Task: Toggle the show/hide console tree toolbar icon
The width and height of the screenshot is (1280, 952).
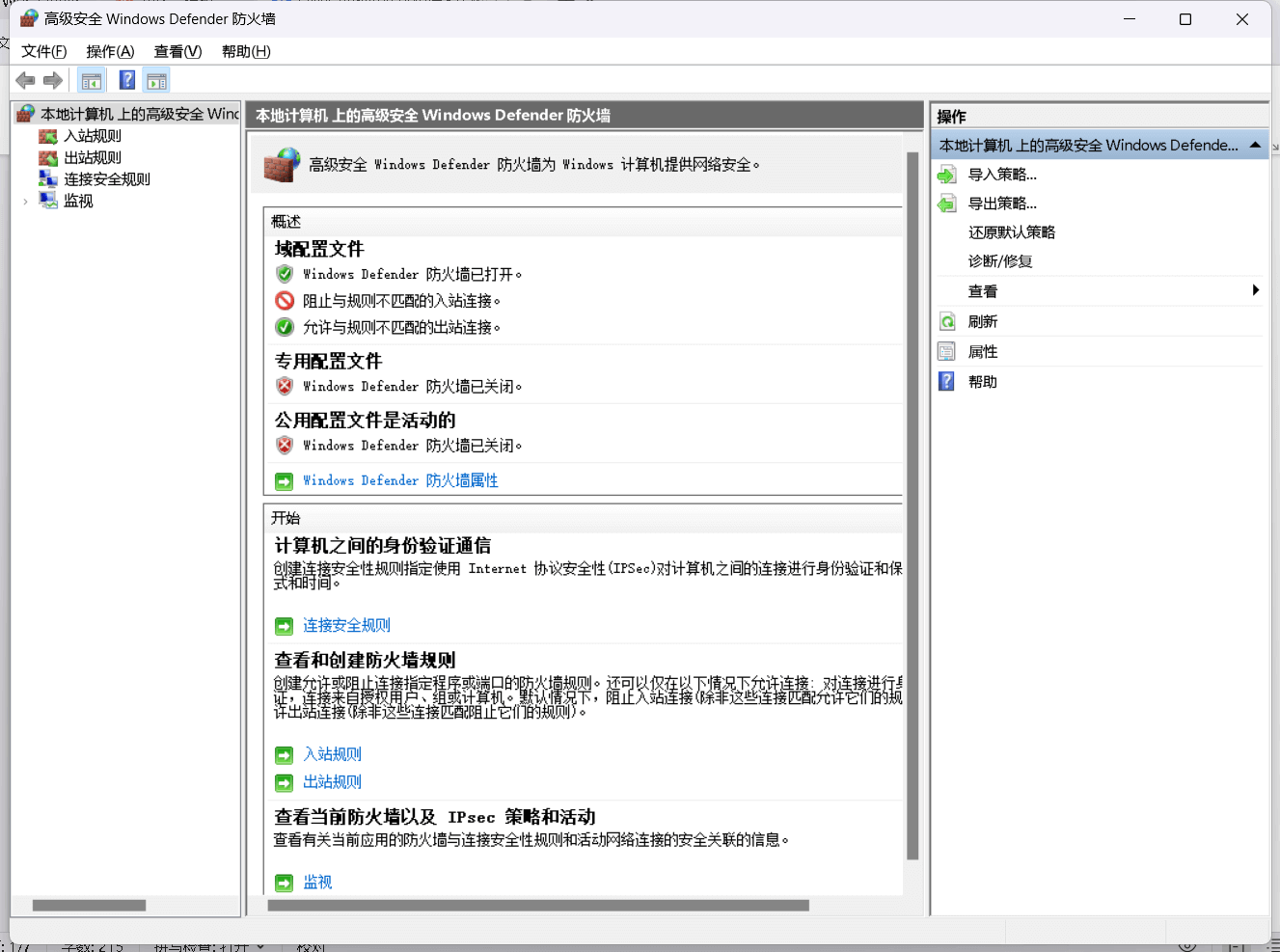Action: [92, 81]
